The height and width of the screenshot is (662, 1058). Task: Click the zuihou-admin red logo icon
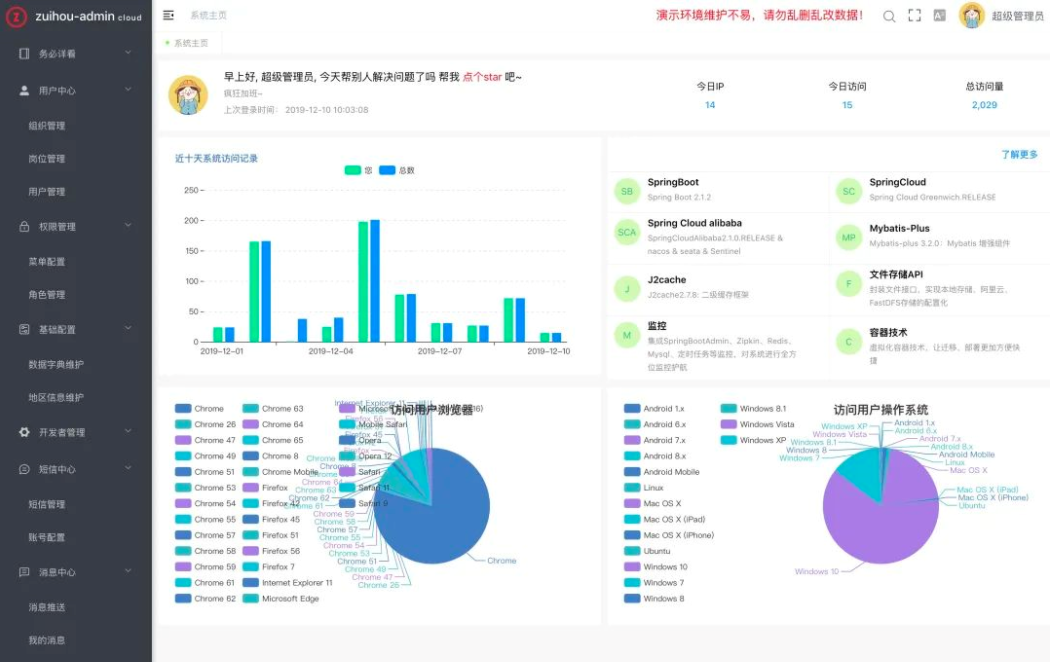[16, 16]
